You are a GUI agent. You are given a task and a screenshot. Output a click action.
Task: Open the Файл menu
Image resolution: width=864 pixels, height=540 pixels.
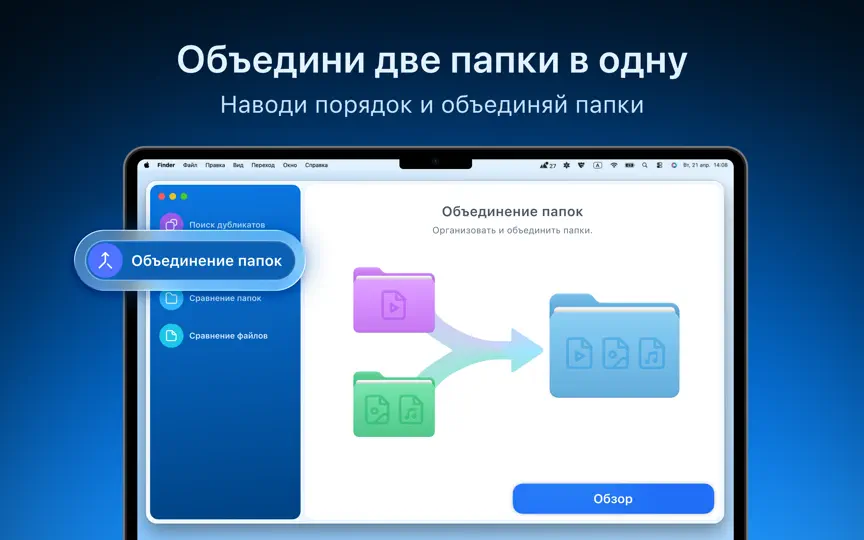pos(190,165)
